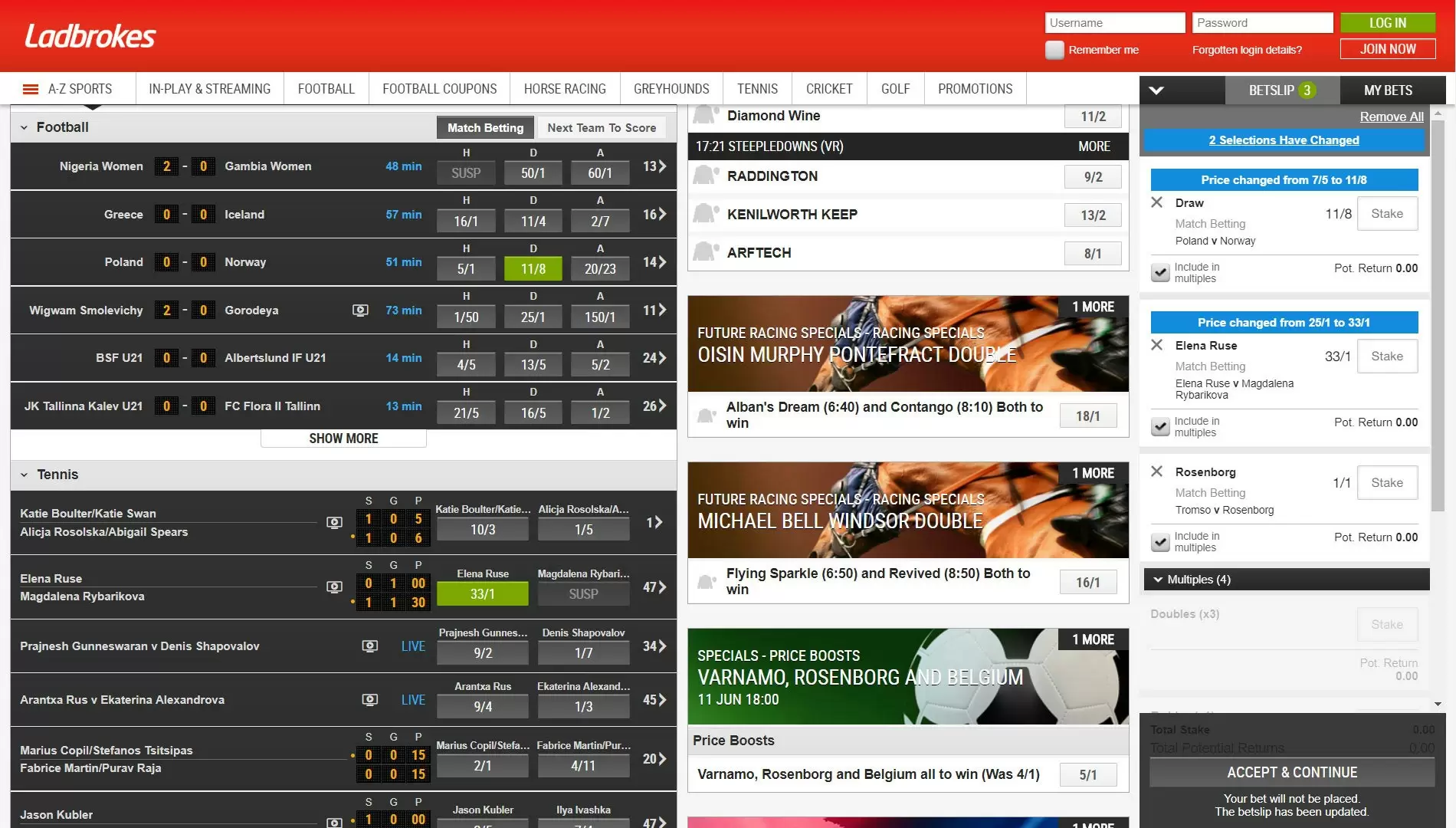Select Denis Shapovalov odds 1/7
Screen dimensions: 1456x828
584,653
